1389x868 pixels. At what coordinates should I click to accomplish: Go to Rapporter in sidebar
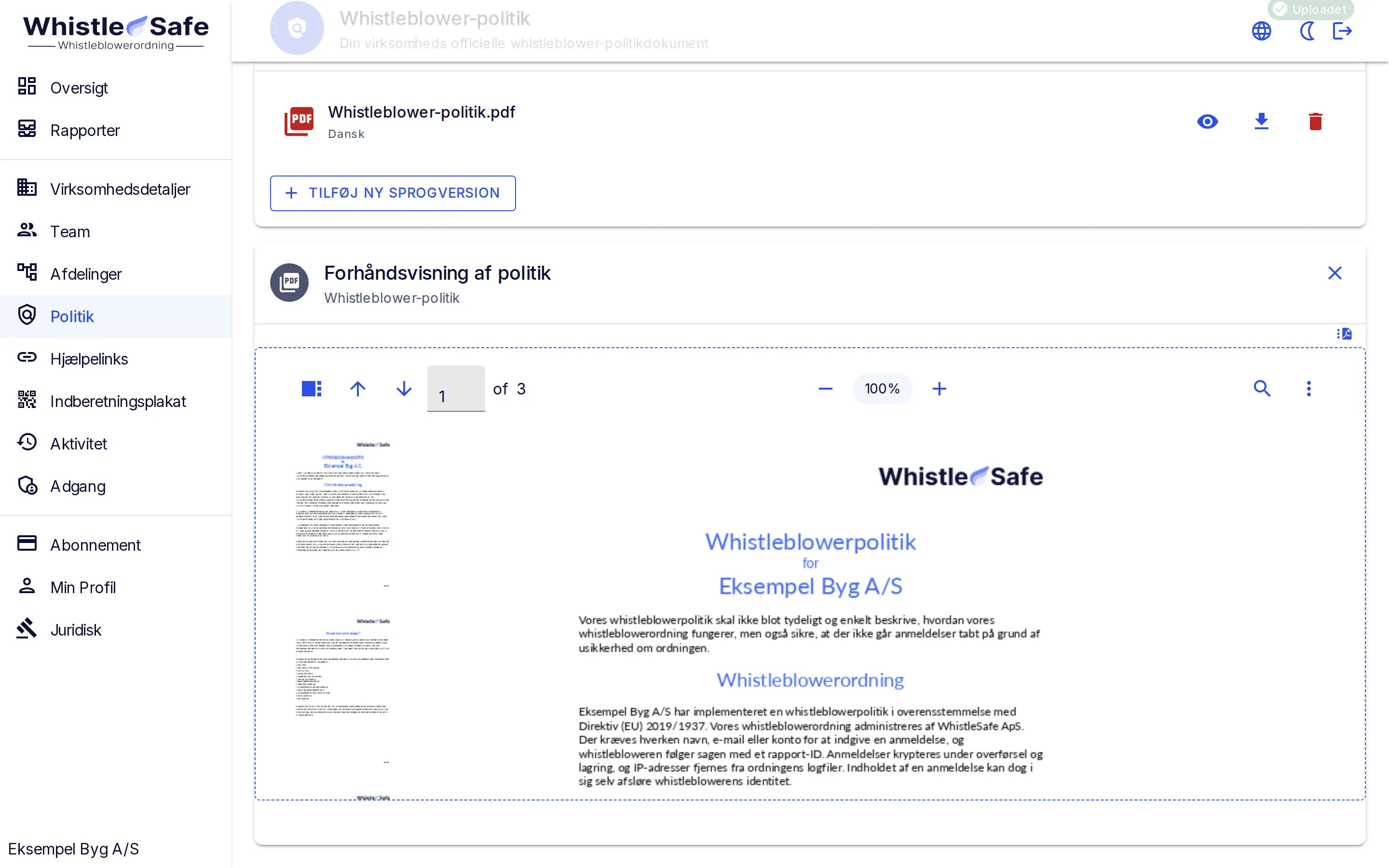(x=115, y=130)
